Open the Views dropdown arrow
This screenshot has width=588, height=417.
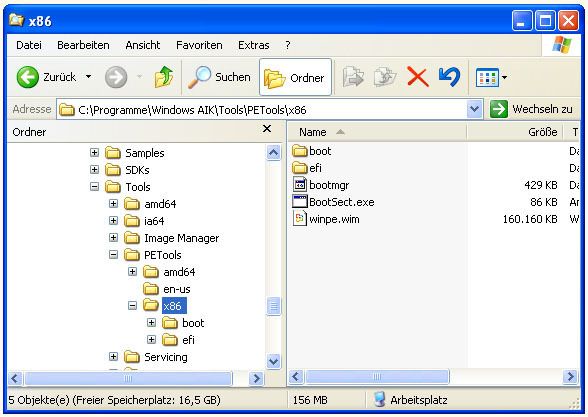point(504,78)
